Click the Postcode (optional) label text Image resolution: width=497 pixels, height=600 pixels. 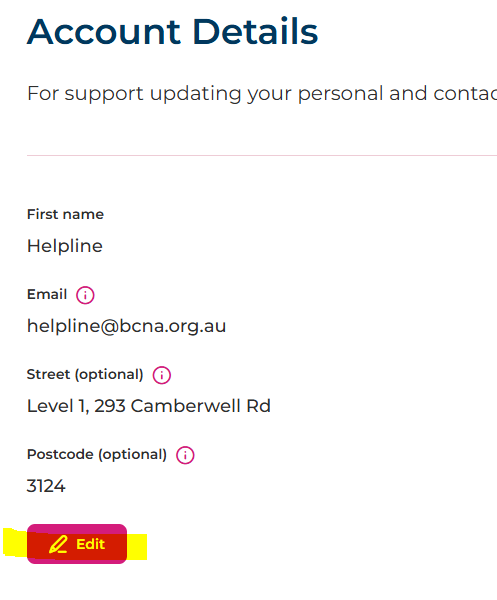pyautogui.click(x=97, y=454)
